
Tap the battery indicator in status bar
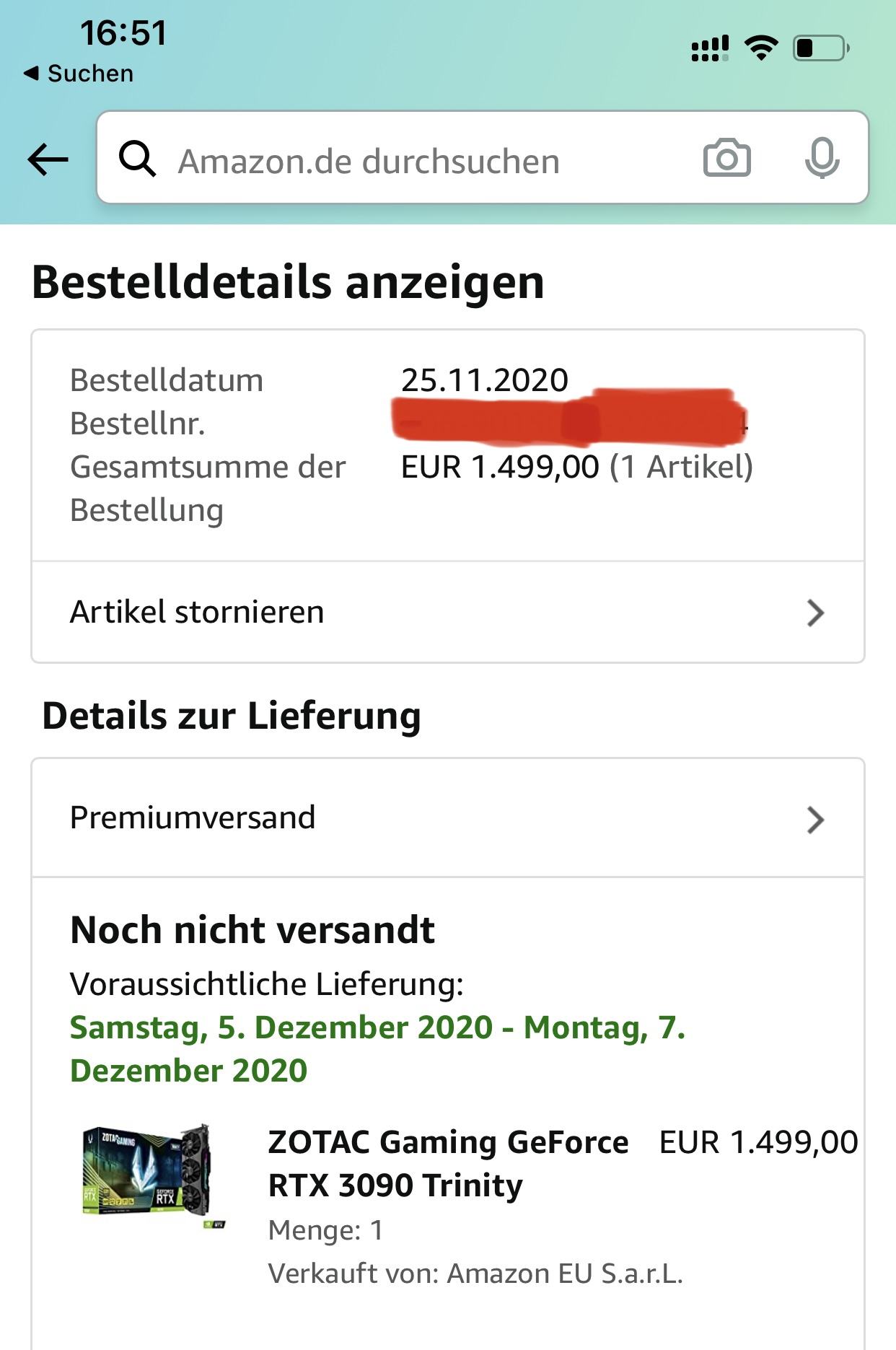(821, 48)
